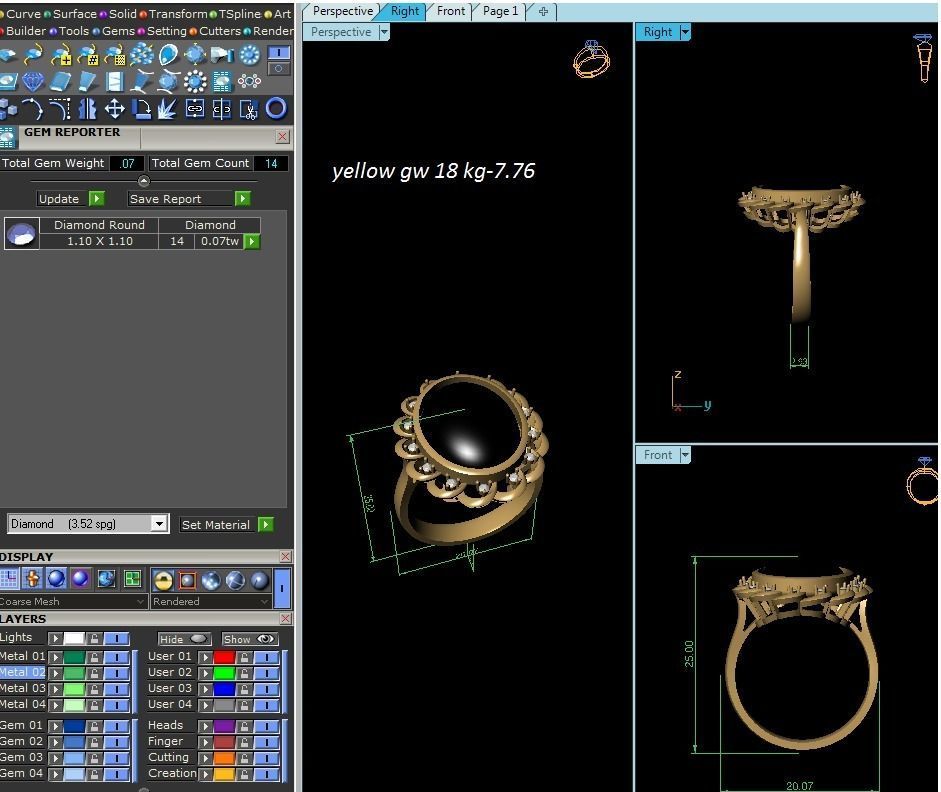Viewport: 941px width, 792px height.
Task: Click the orange gumball manipulator display icon
Action: pyautogui.click(x=32, y=579)
